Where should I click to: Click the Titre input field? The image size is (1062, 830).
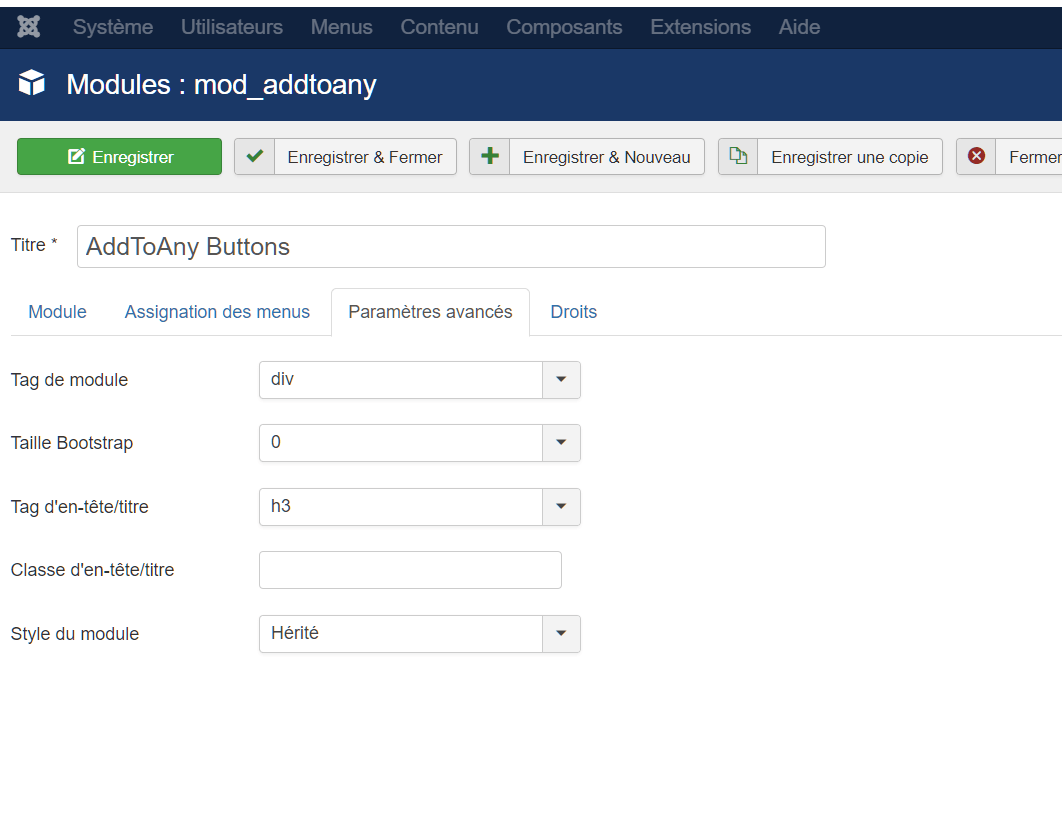pyautogui.click(x=451, y=247)
